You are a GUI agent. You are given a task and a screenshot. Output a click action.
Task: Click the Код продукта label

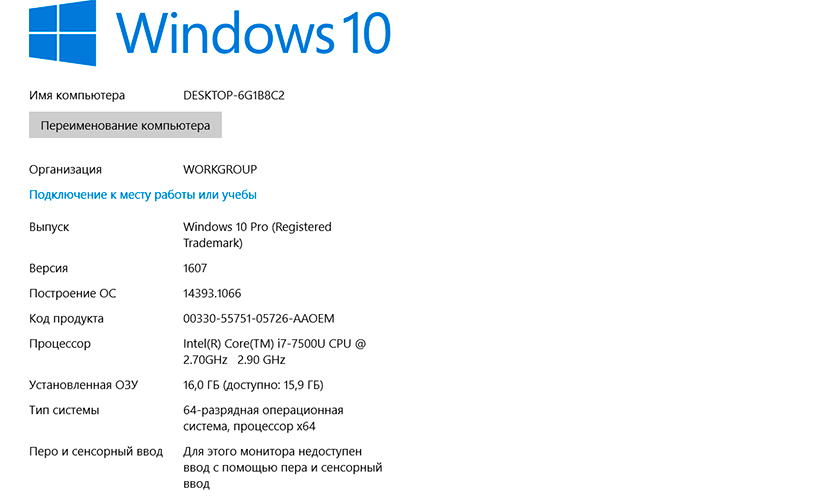point(66,319)
